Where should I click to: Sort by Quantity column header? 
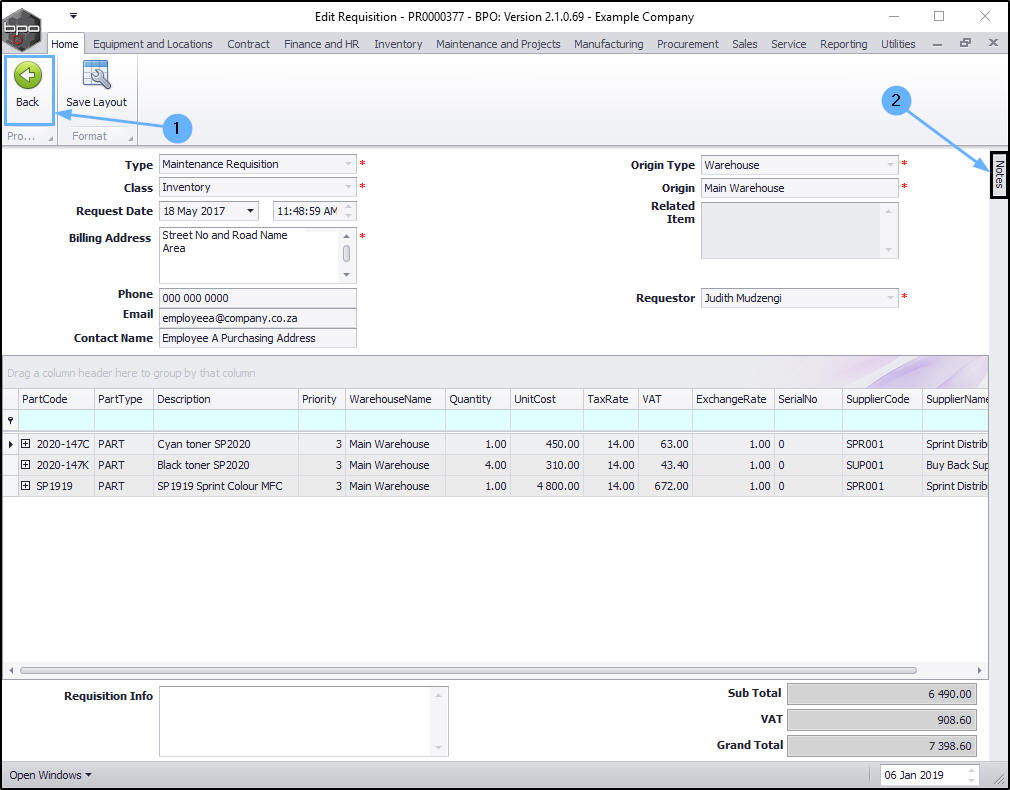pos(478,399)
